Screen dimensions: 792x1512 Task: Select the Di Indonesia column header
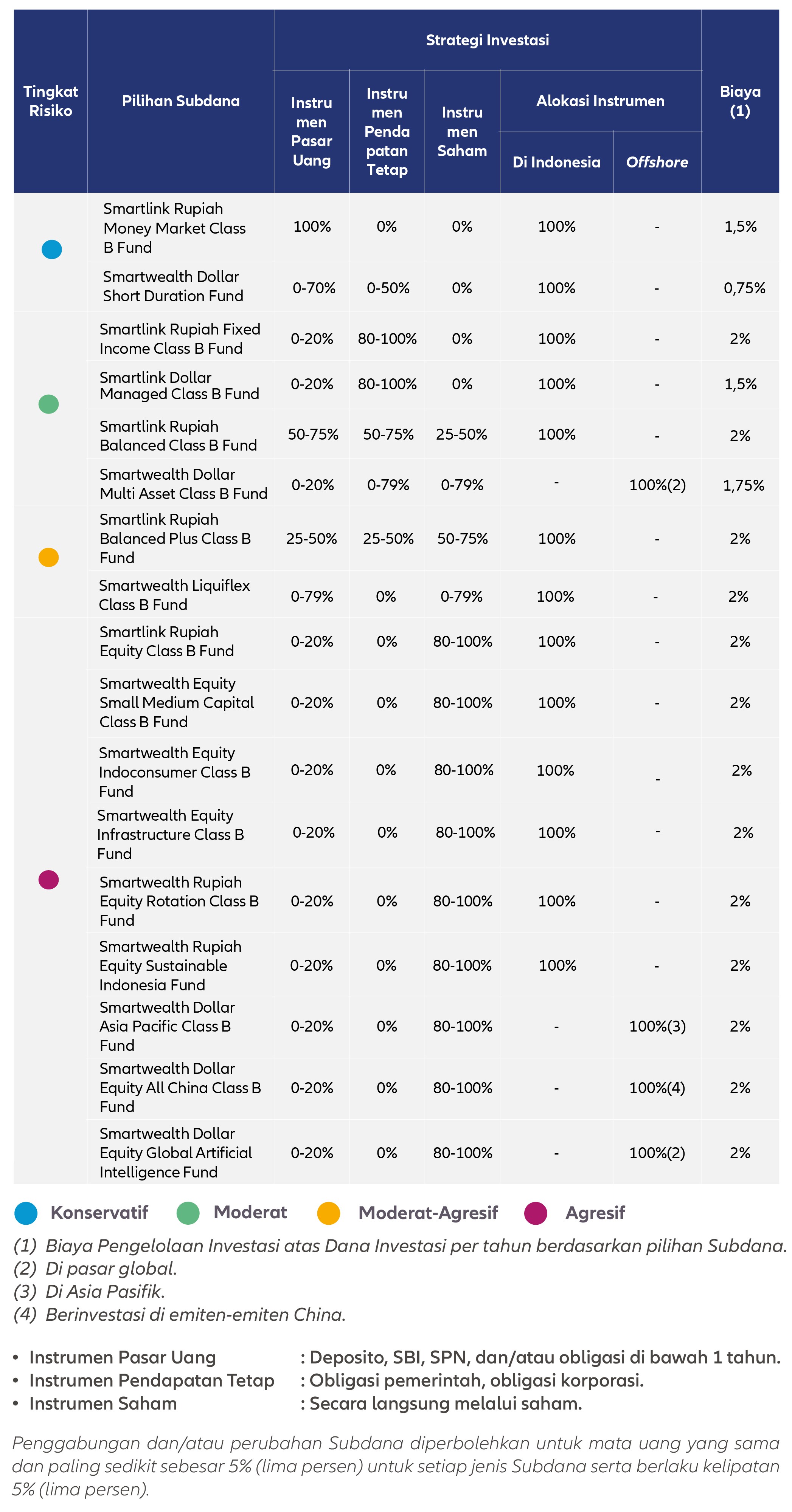(556, 162)
